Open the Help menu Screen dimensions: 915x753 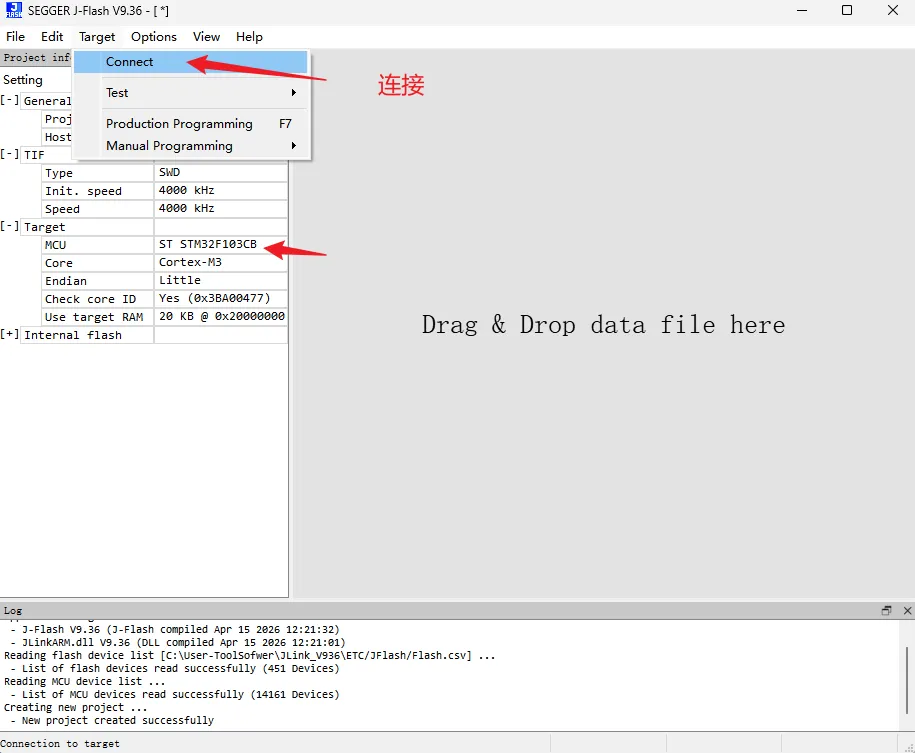[249, 37]
